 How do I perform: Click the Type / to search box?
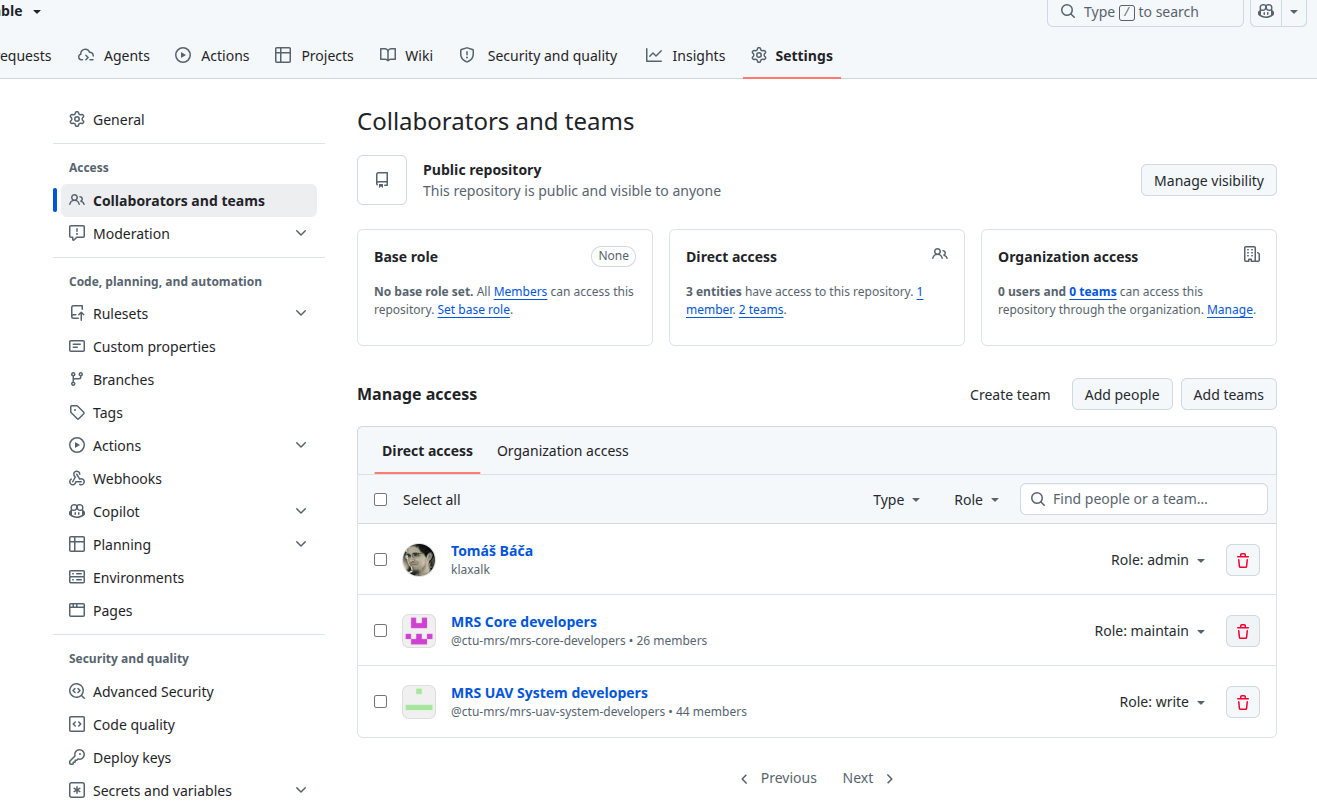coord(1145,12)
